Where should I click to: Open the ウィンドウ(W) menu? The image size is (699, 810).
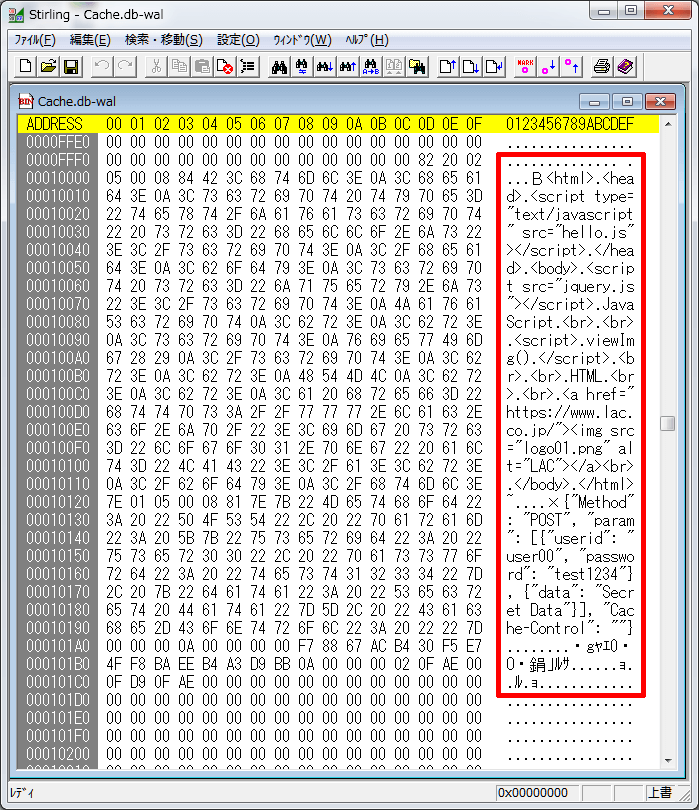pyautogui.click(x=302, y=40)
